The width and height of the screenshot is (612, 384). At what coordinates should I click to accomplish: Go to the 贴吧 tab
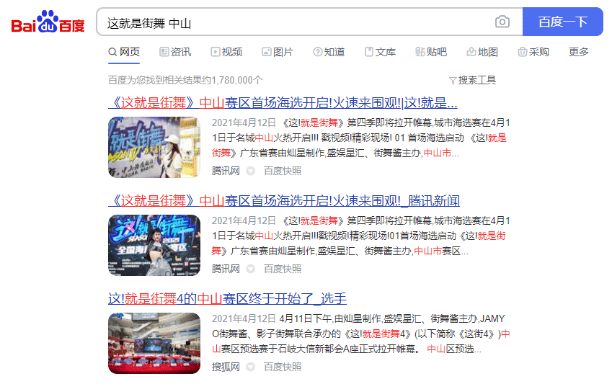431,52
